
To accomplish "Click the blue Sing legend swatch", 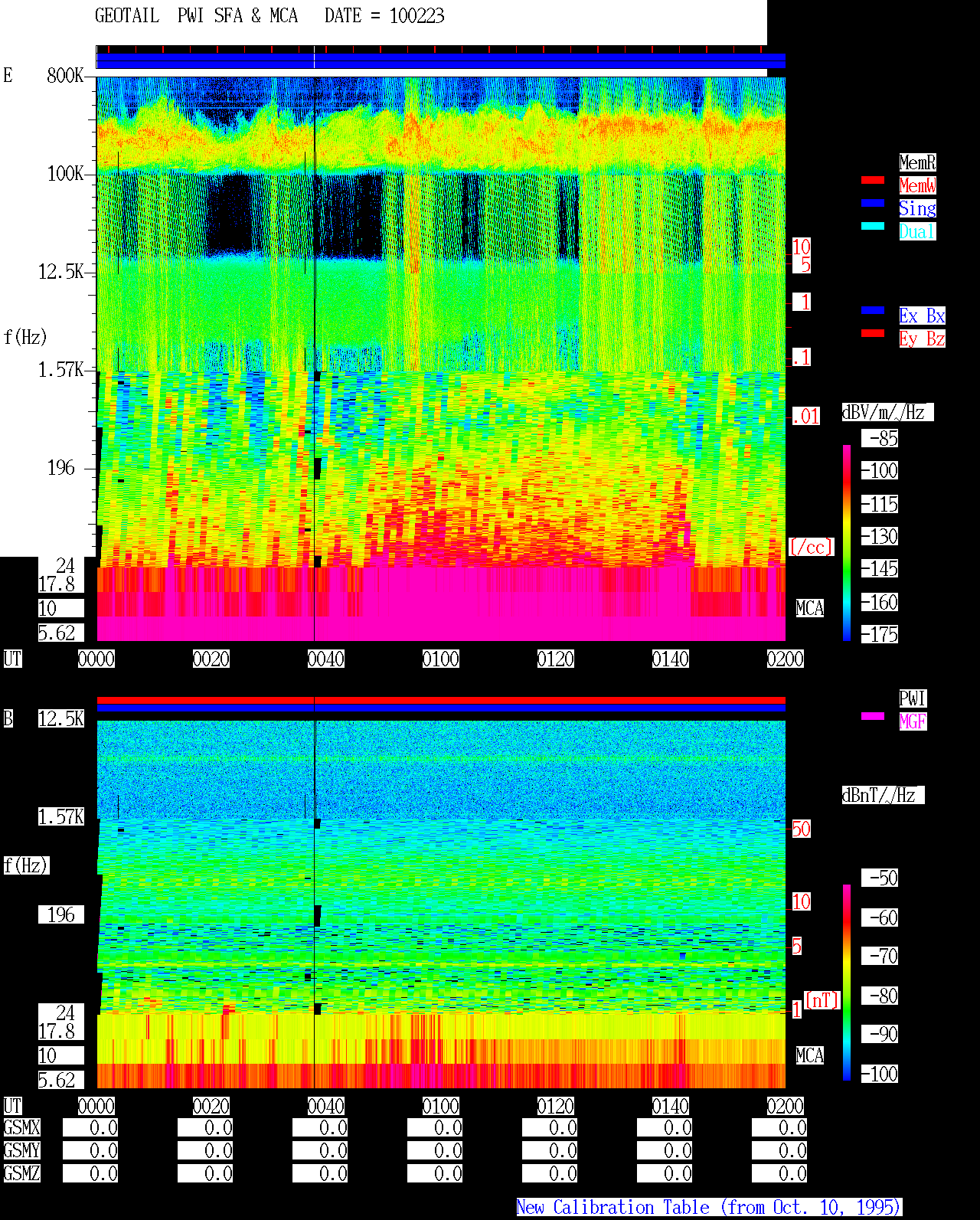I will point(873,203).
